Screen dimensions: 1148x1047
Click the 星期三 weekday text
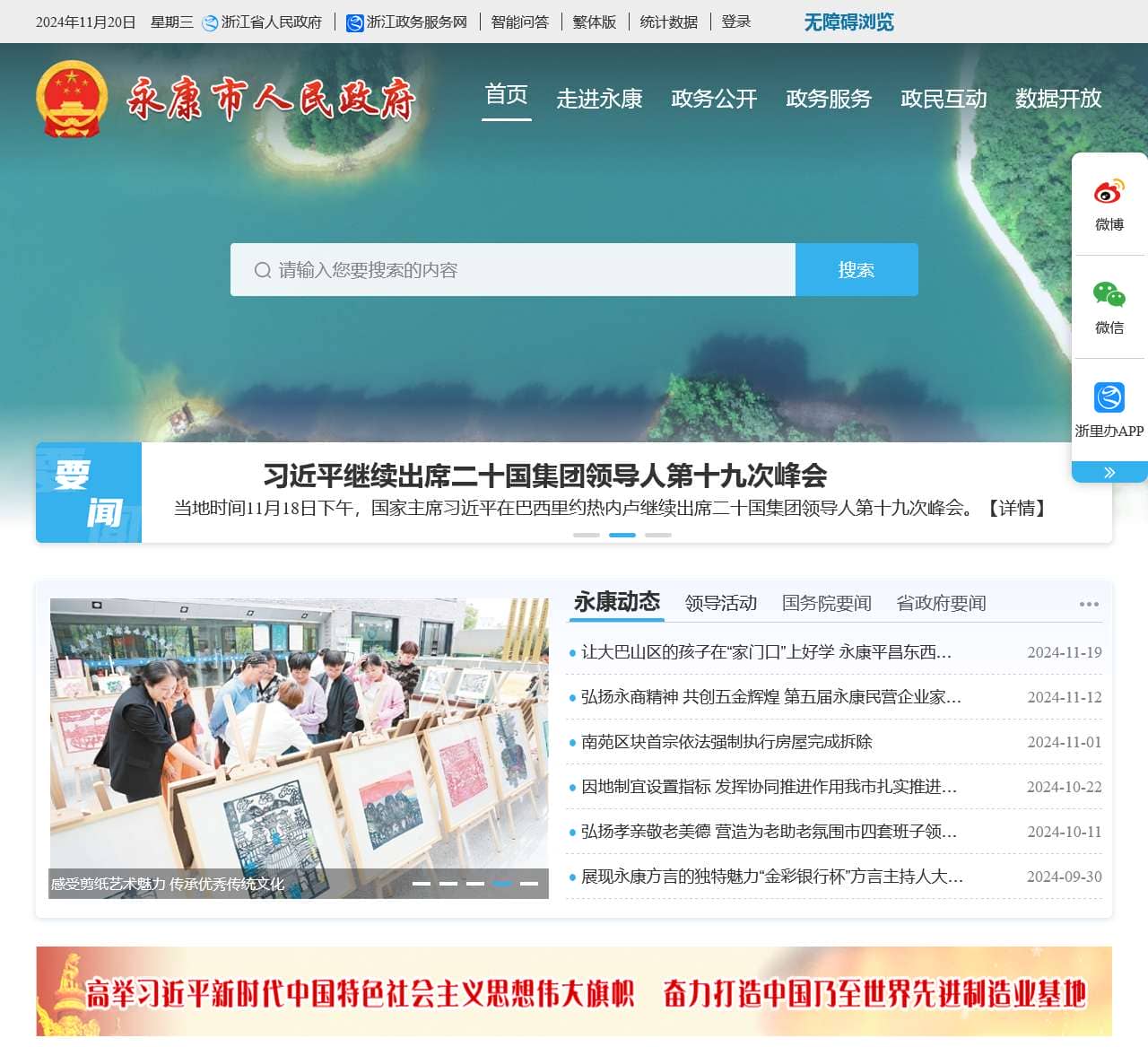[172, 22]
